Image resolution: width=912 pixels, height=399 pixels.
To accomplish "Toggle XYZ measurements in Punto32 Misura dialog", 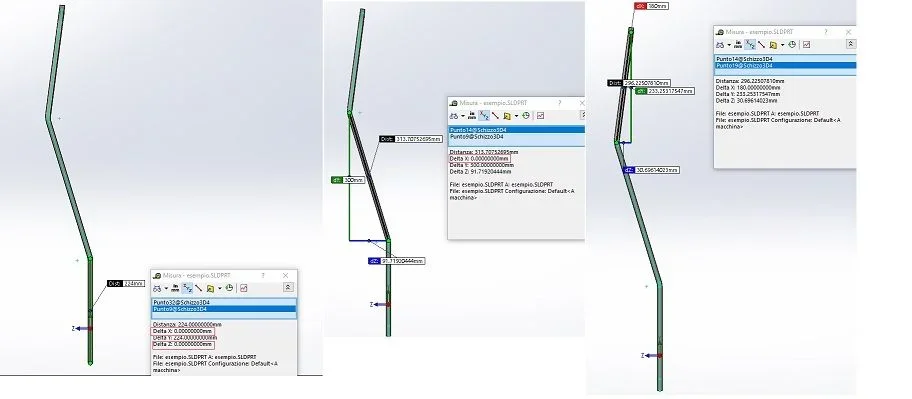I will pos(187,288).
